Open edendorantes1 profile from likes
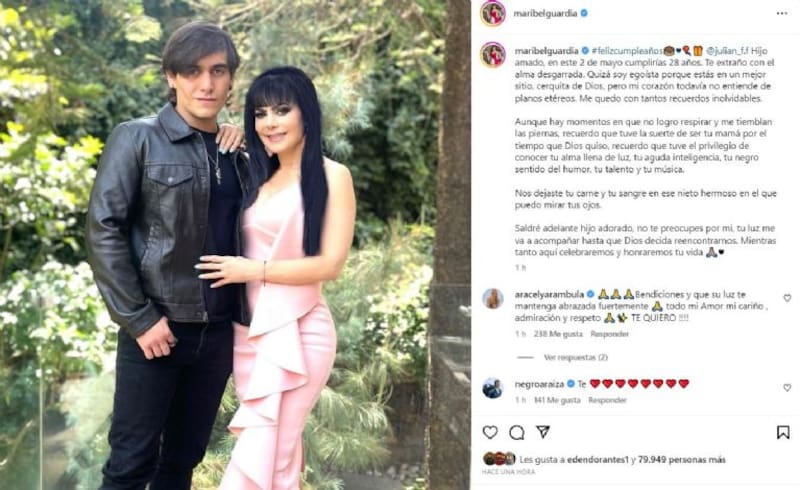The image size is (800, 490). pyautogui.click(x=596, y=460)
